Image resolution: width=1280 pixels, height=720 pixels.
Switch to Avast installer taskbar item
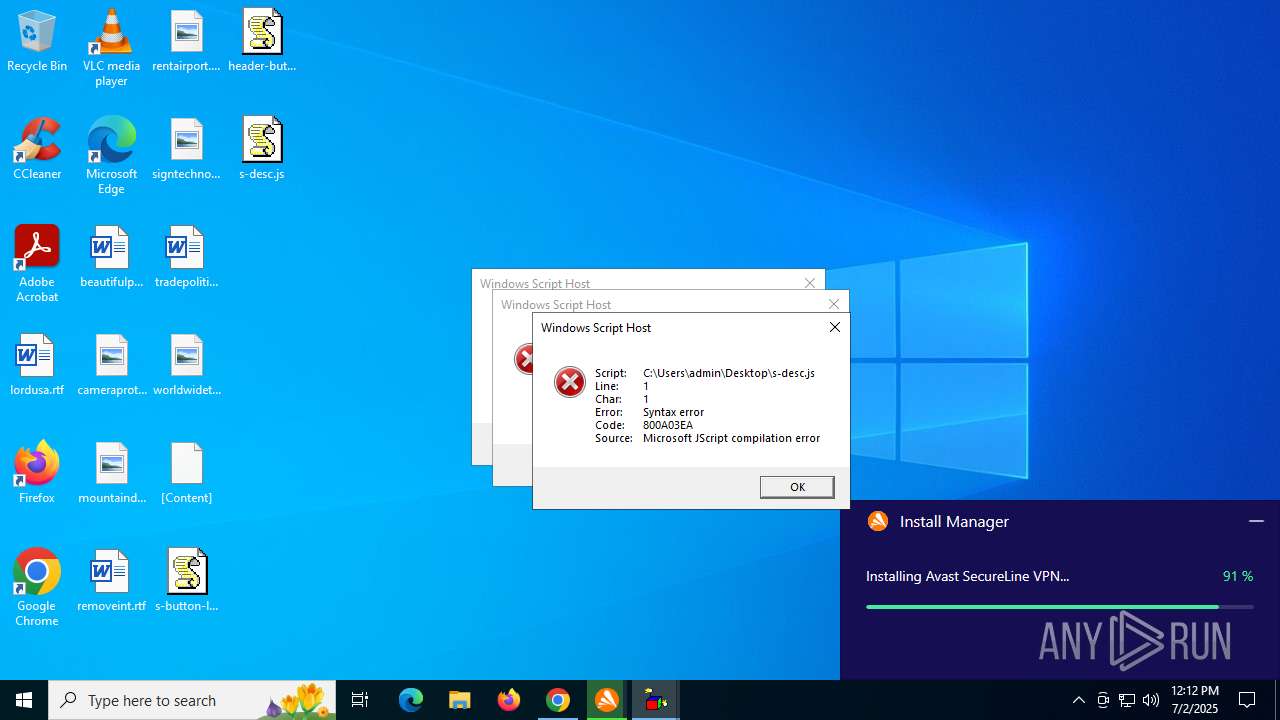point(607,700)
